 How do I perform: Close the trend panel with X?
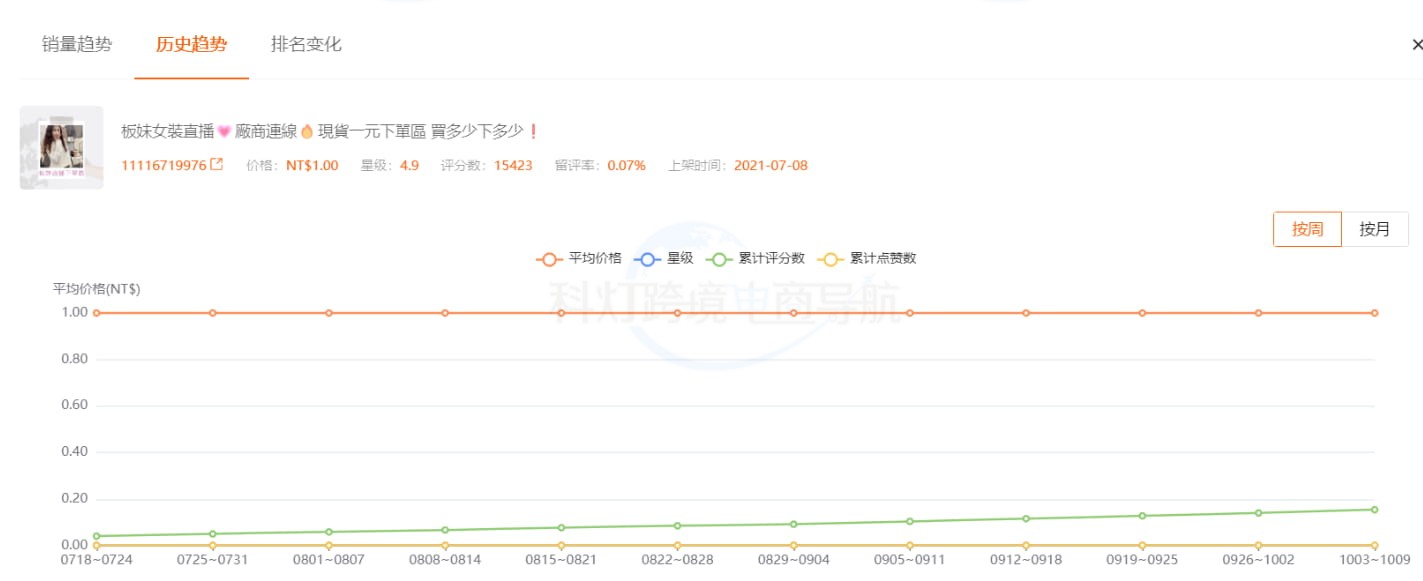coord(1416,44)
